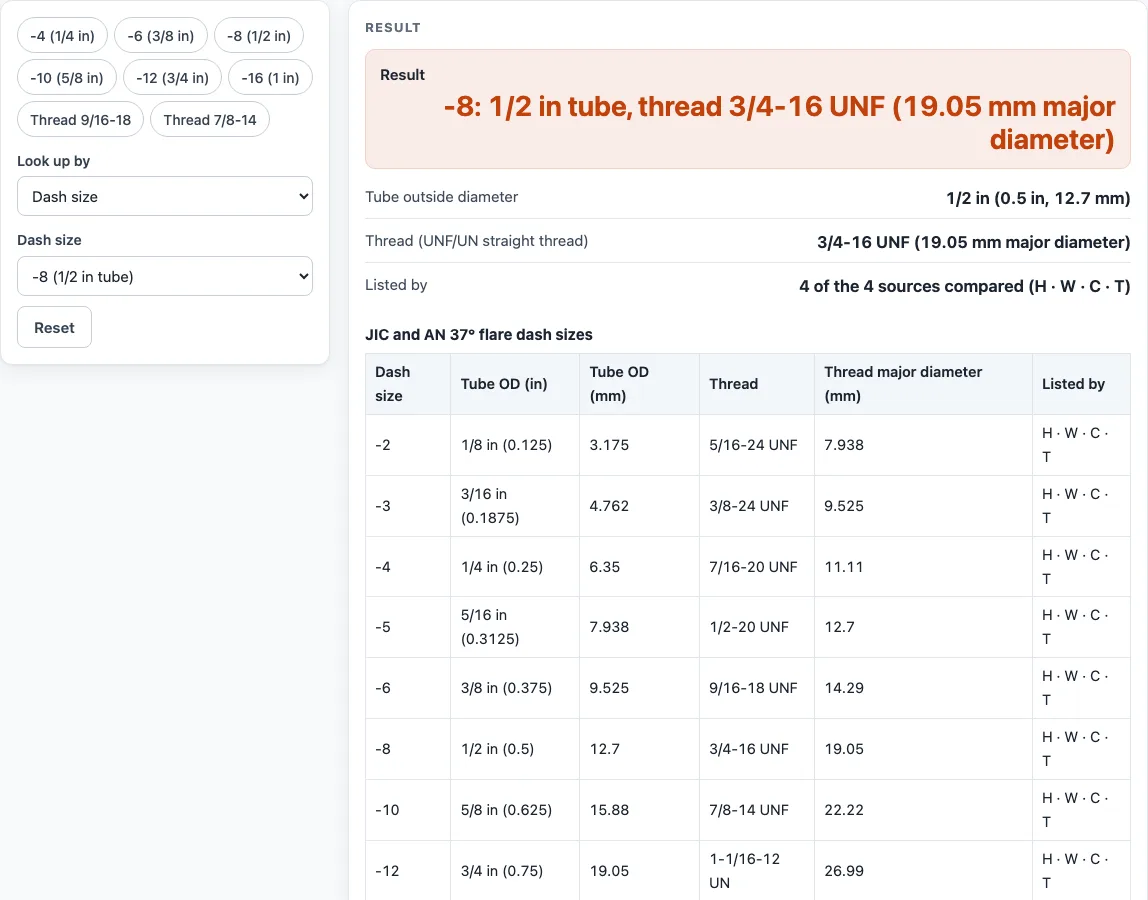Viewport: 1148px width, 900px height.
Task: Click the 3/16 in (0.1875) tube cell
Action: pyautogui.click(x=515, y=506)
